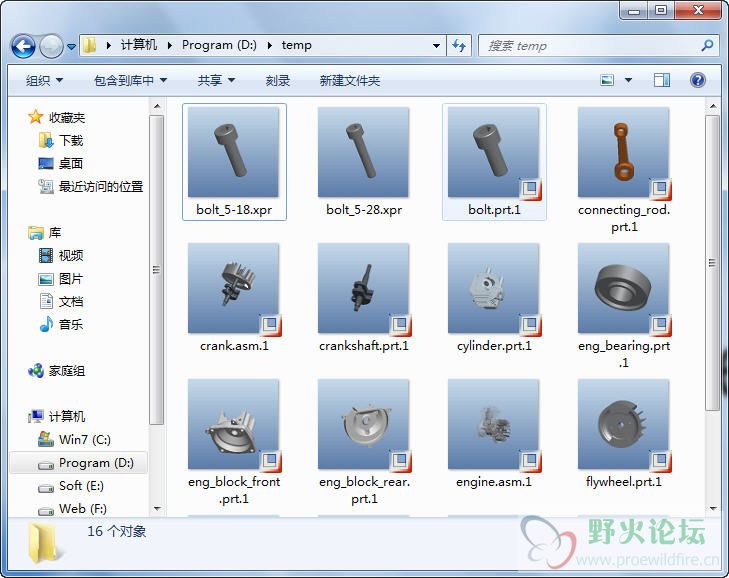Open drive Win7 (C:)
Image resolution: width=729 pixels, height=578 pixels.
tap(85, 439)
